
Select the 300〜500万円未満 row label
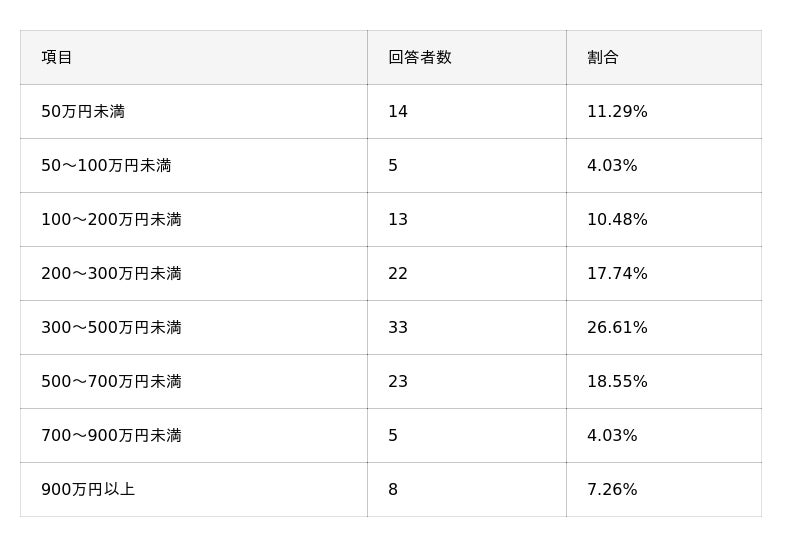(x=111, y=328)
